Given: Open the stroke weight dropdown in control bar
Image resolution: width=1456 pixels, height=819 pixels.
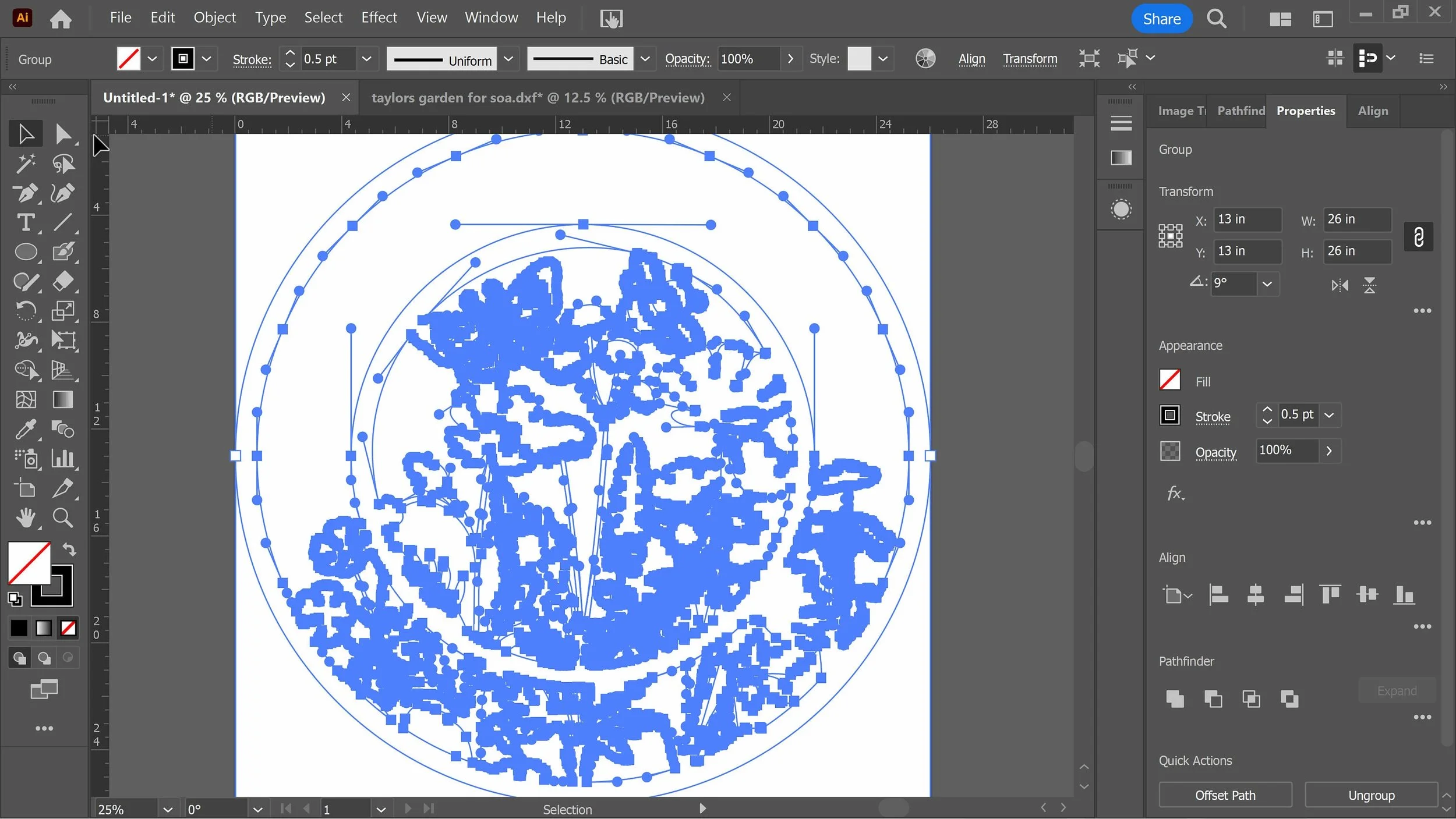Looking at the screenshot, I should click(x=366, y=59).
